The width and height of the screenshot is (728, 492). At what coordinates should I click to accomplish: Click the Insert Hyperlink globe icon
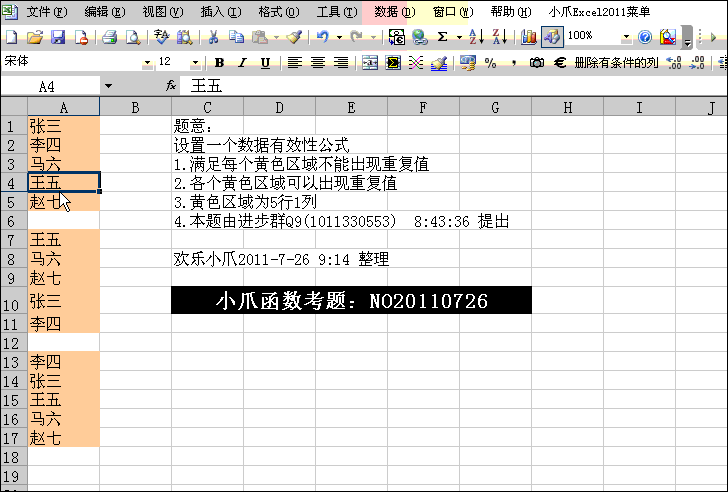tap(419, 37)
